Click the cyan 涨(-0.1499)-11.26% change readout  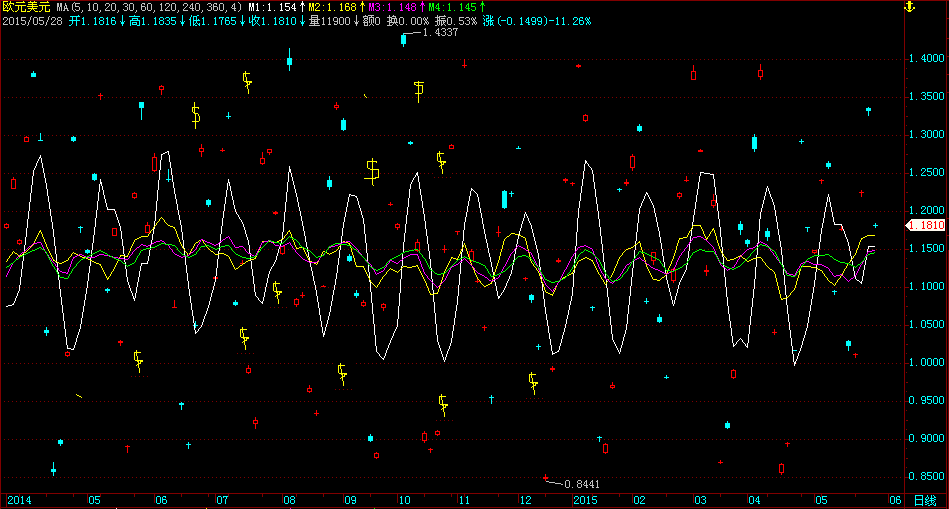(536, 21)
